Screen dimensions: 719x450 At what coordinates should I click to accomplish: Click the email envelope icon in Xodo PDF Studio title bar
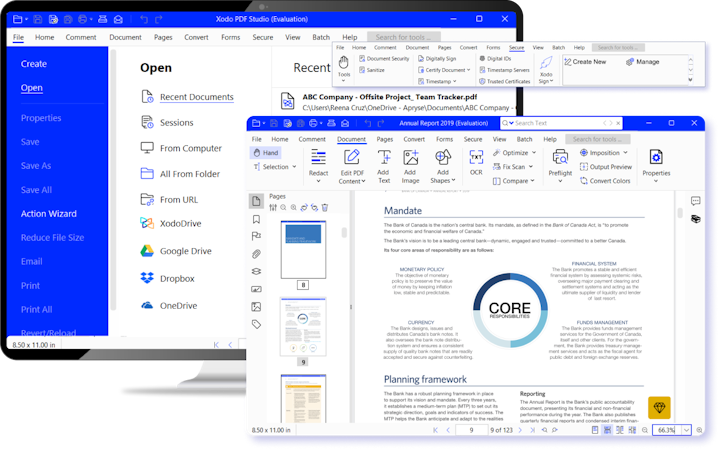(118, 19)
